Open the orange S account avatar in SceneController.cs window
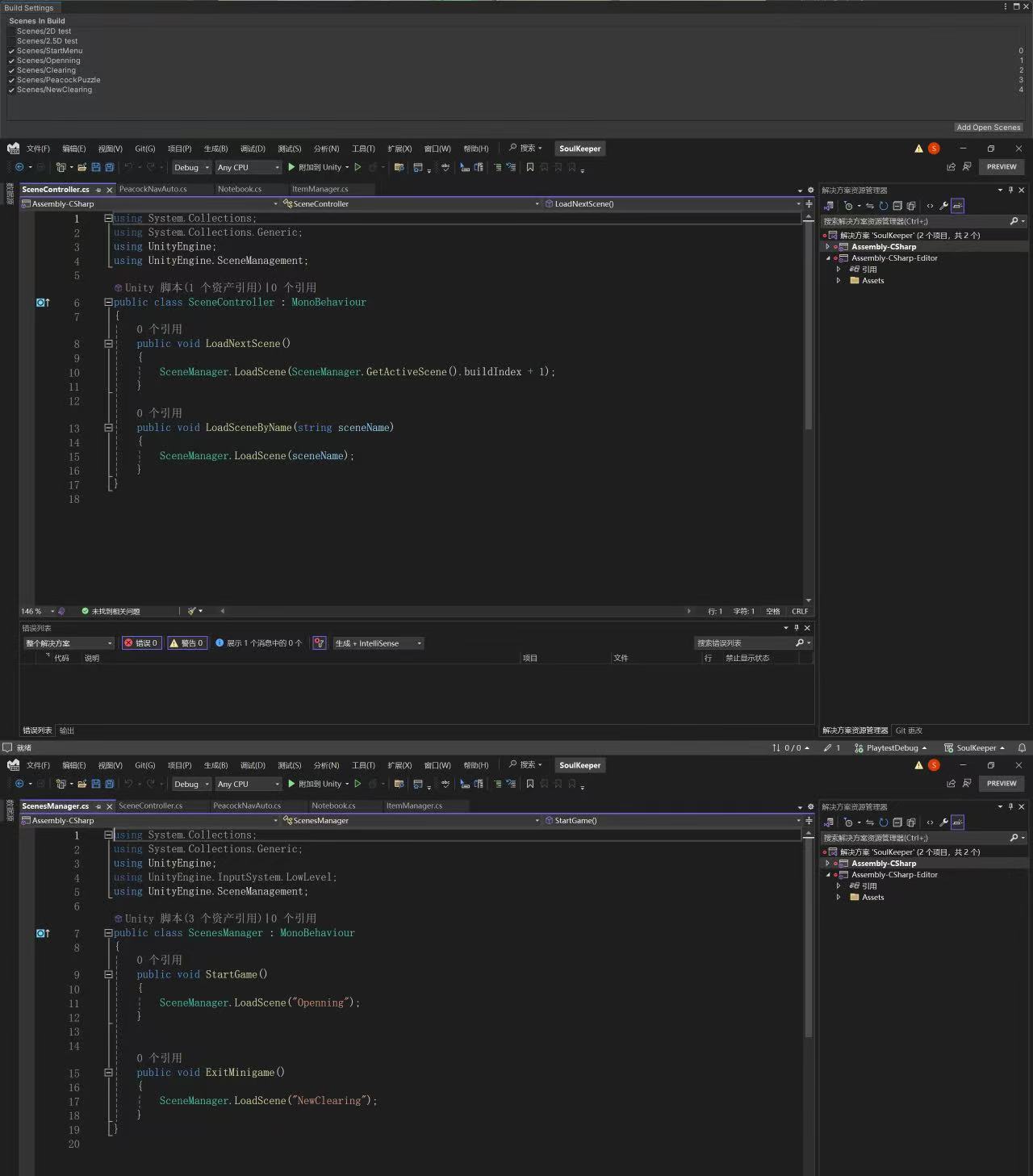Screen dimensions: 1033x1176 pyautogui.click(x=934, y=149)
